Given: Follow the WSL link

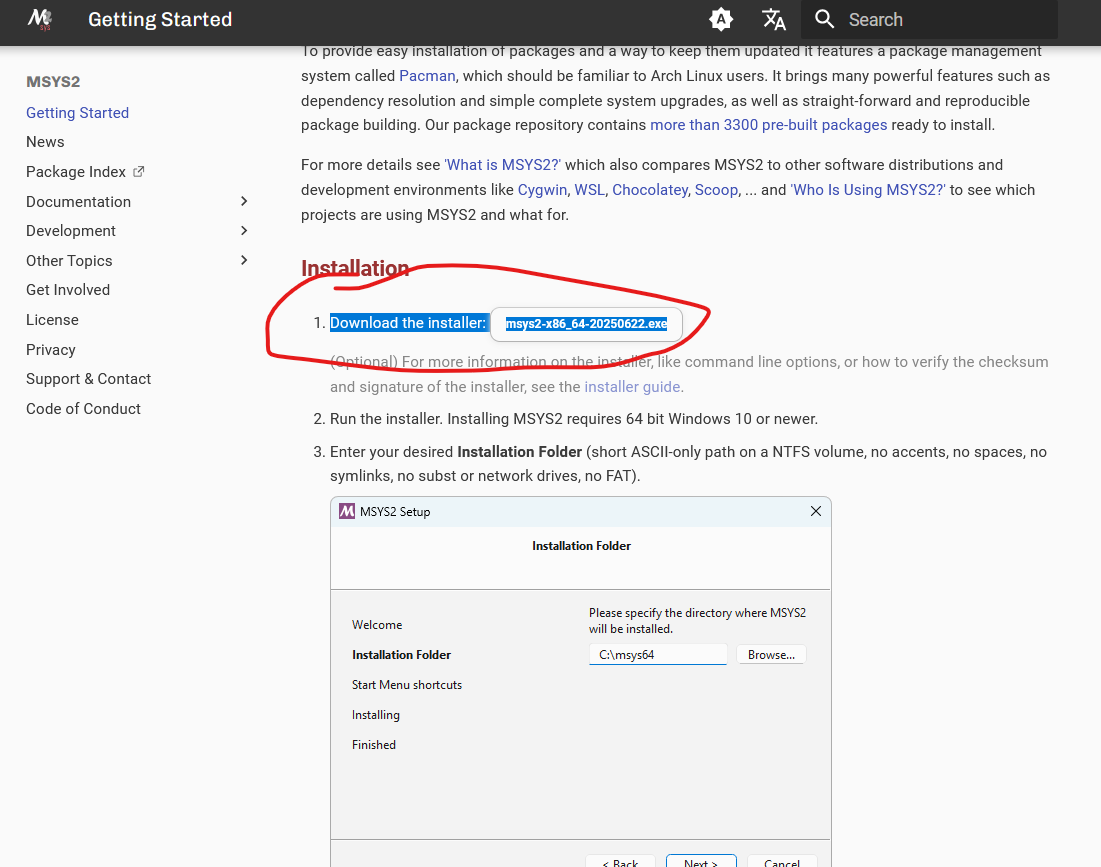Looking at the screenshot, I should (x=589, y=190).
